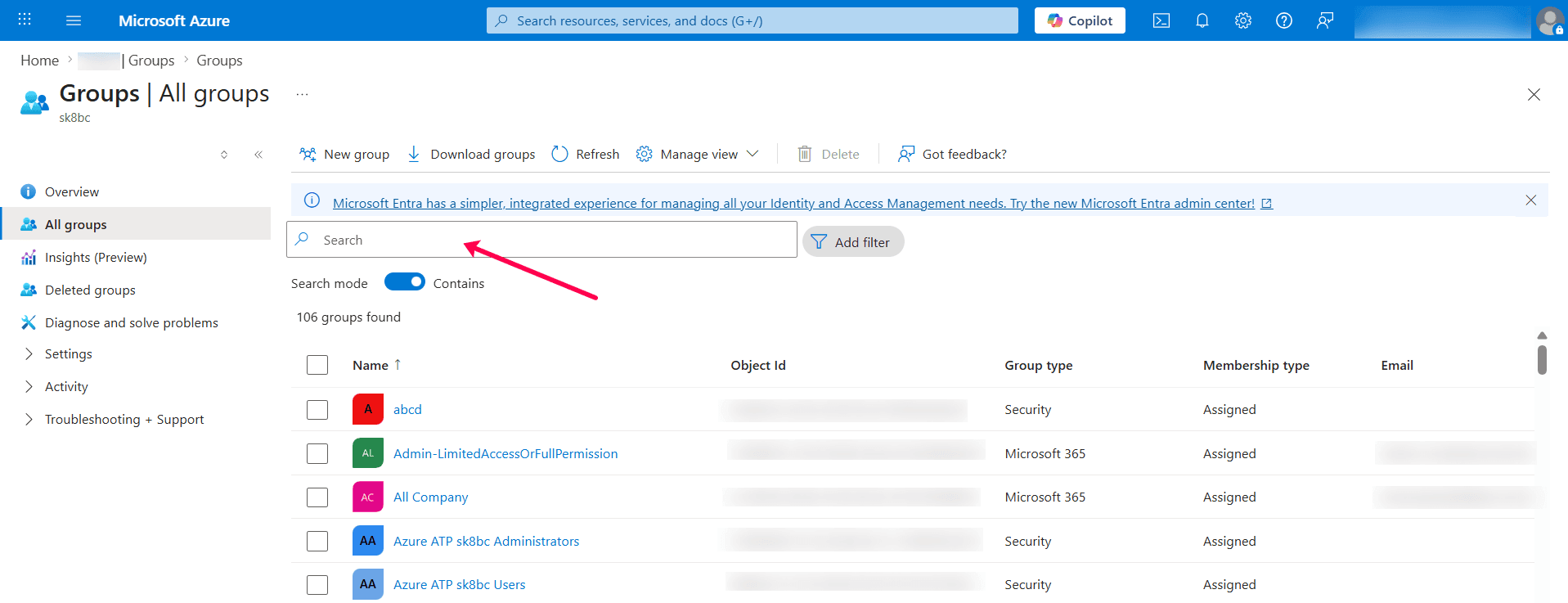Click the account avatar

point(1550,20)
